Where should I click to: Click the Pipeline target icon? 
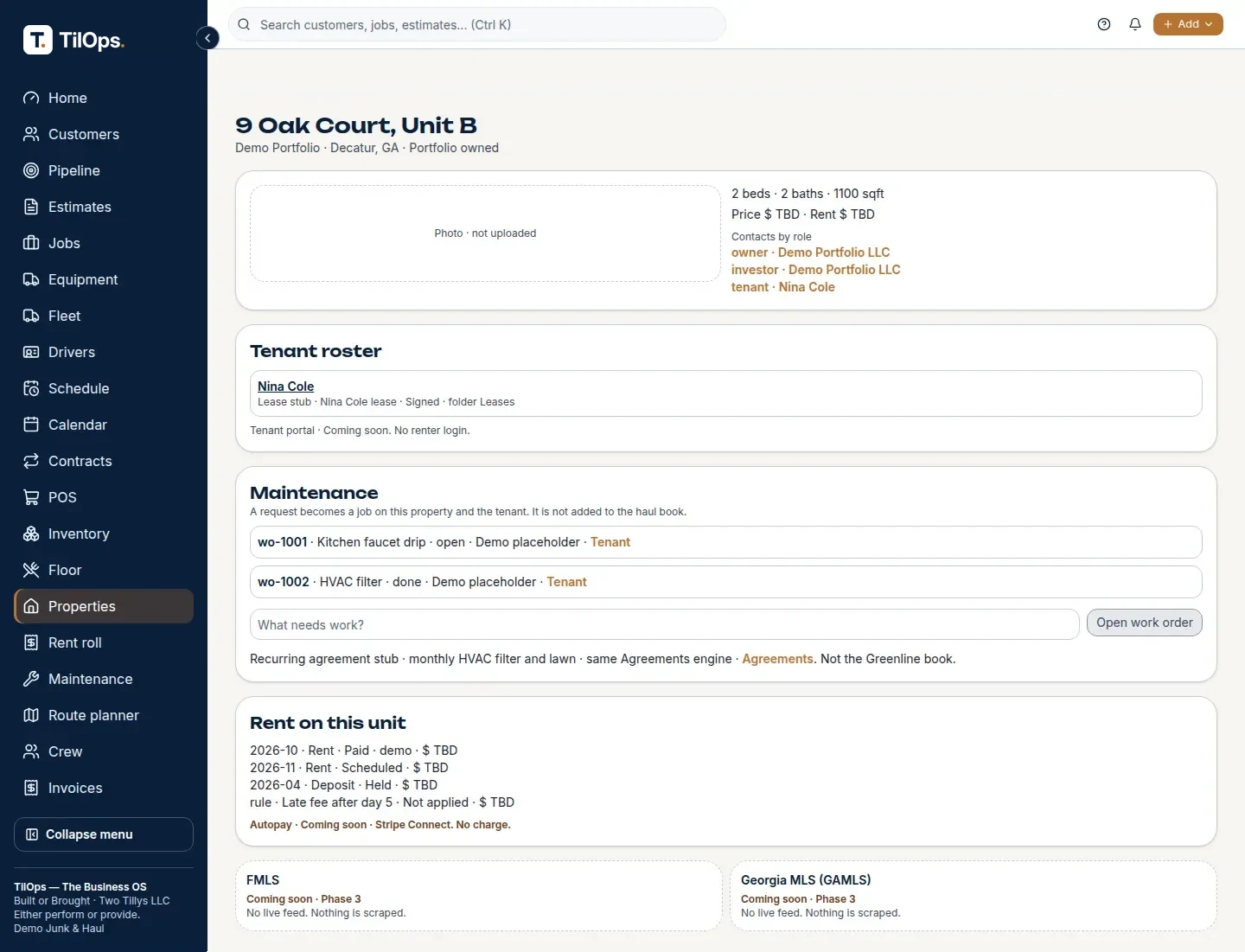coord(31,170)
